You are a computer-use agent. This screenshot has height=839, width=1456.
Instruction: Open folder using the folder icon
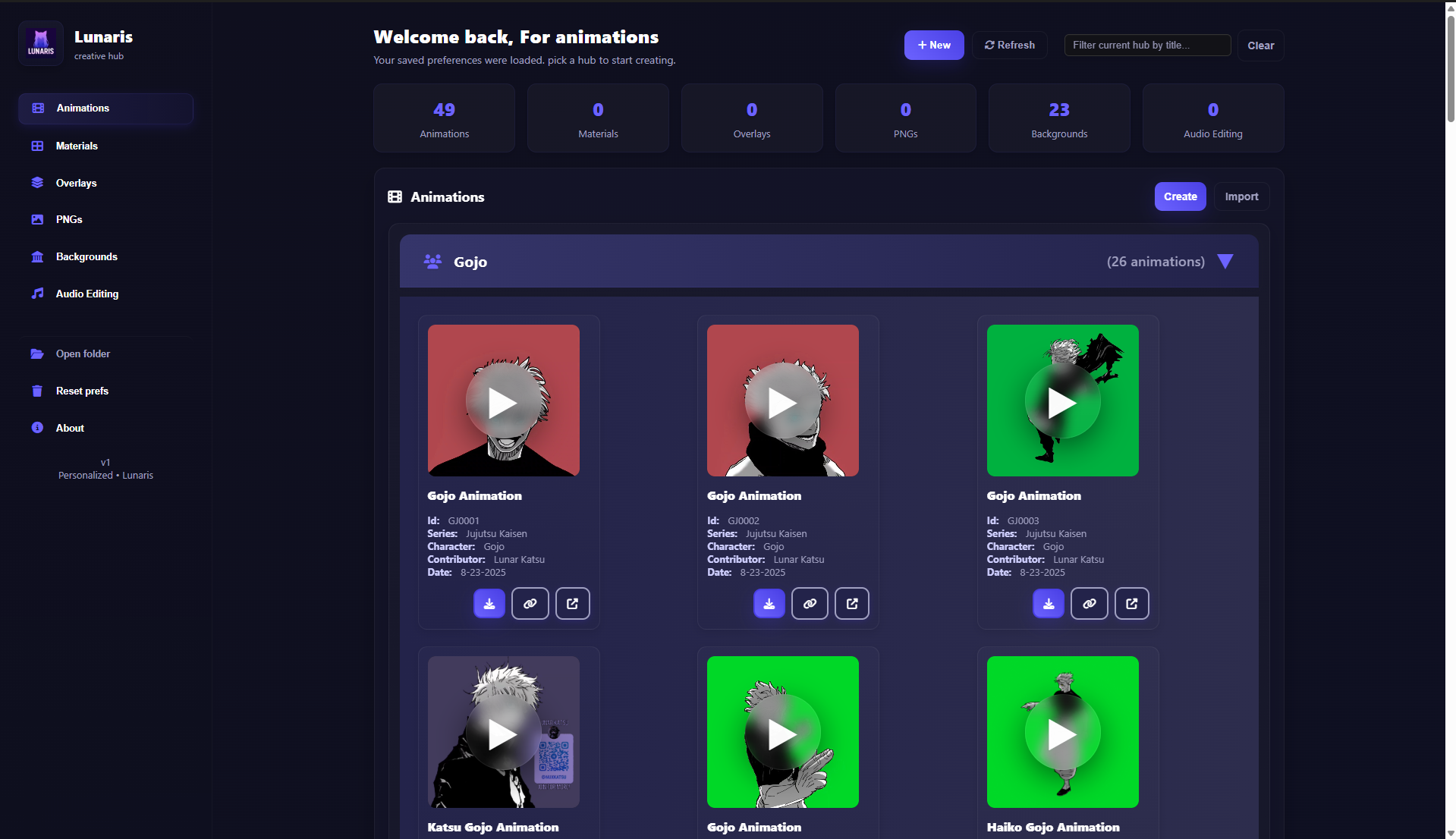(x=37, y=354)
